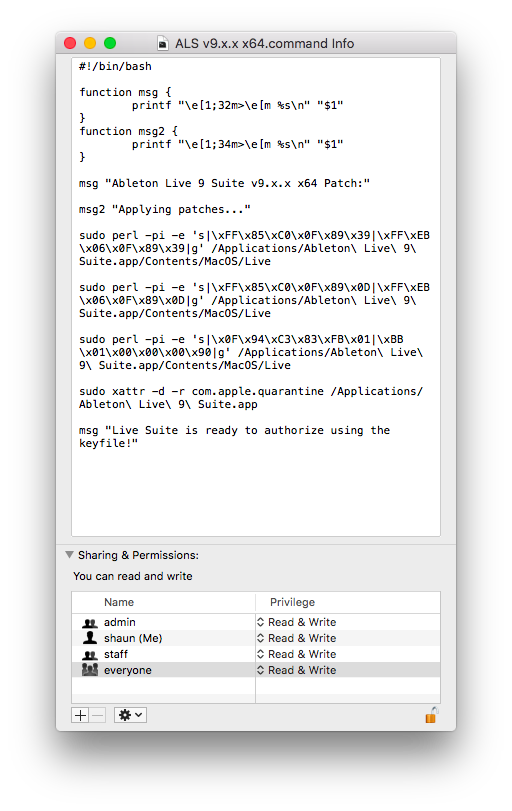Select the admin row in the permissions list
This screenshot has width=512, height=811.
(256, 622)
